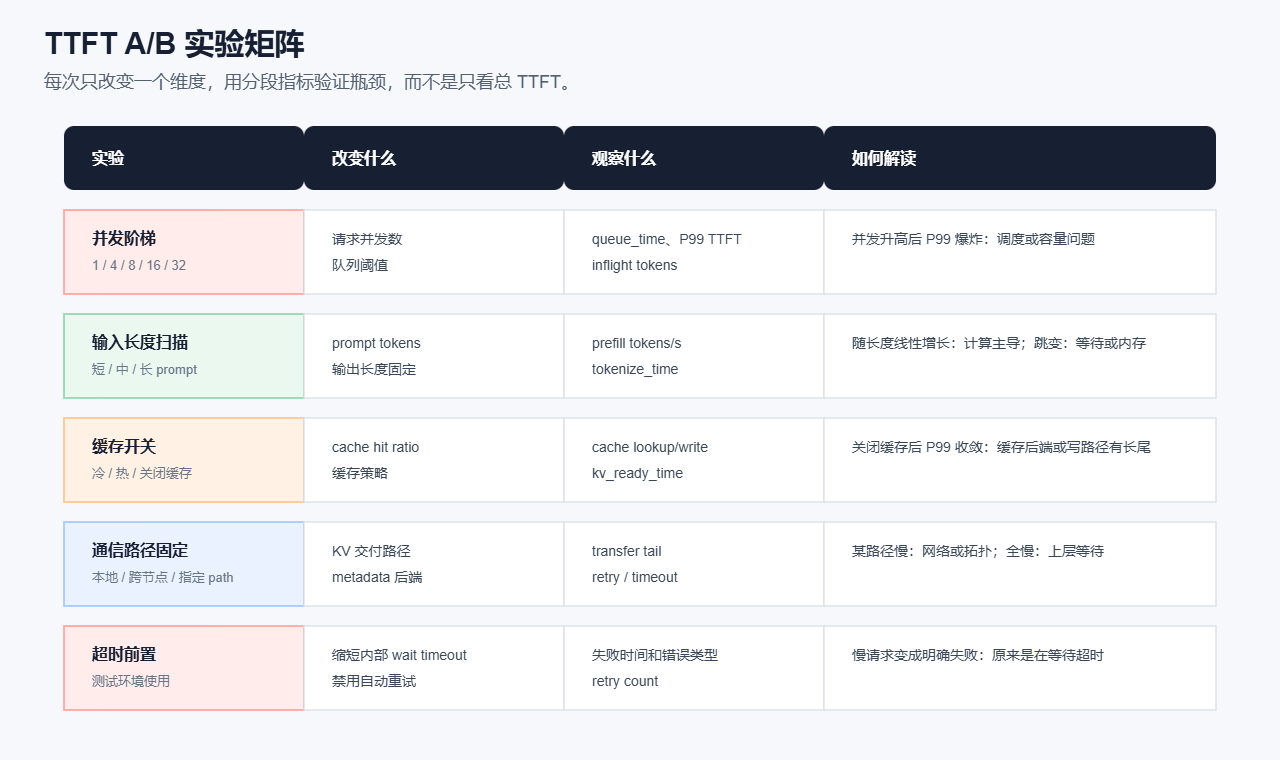Click '随长度线性增长' interpretation text

point(999,343)
